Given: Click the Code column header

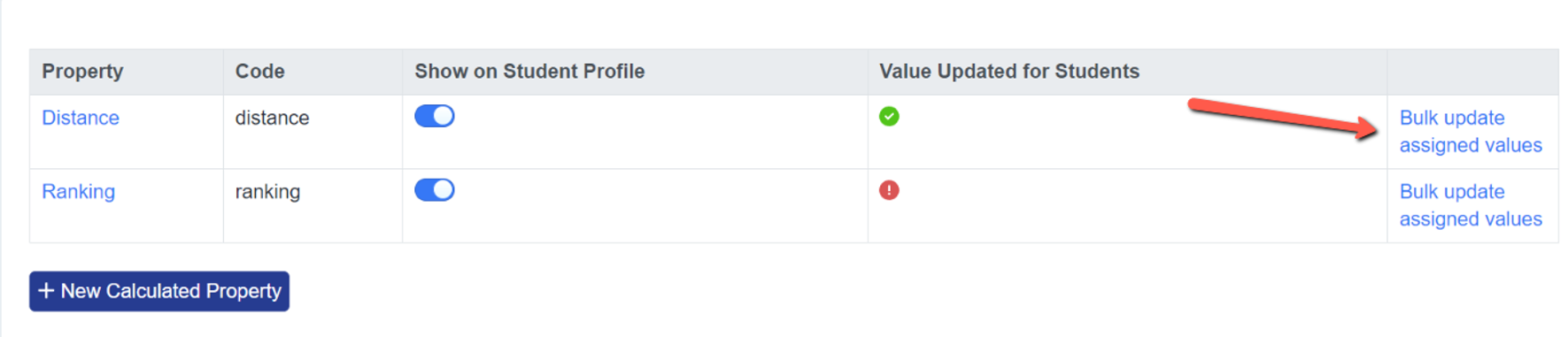Looking at the screenshot, I should [259, 72].
